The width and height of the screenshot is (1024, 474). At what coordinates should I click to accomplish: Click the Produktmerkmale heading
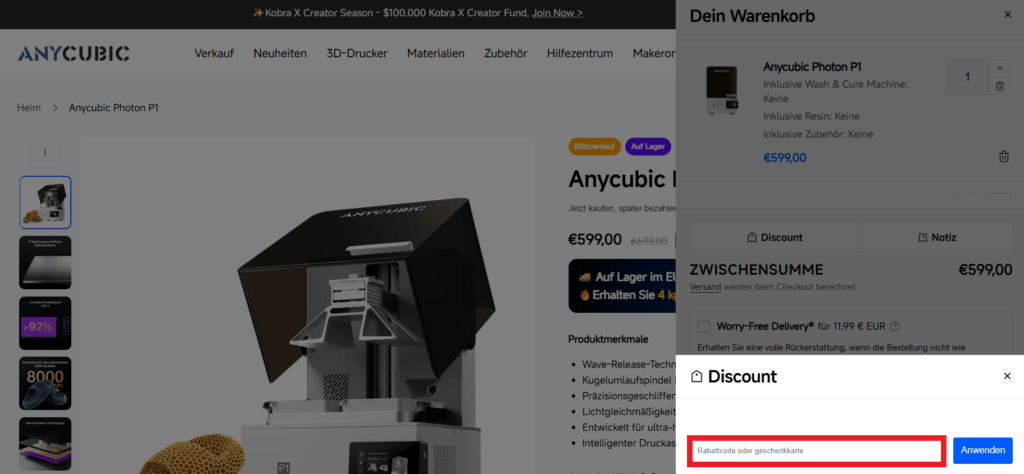(607, 340)
